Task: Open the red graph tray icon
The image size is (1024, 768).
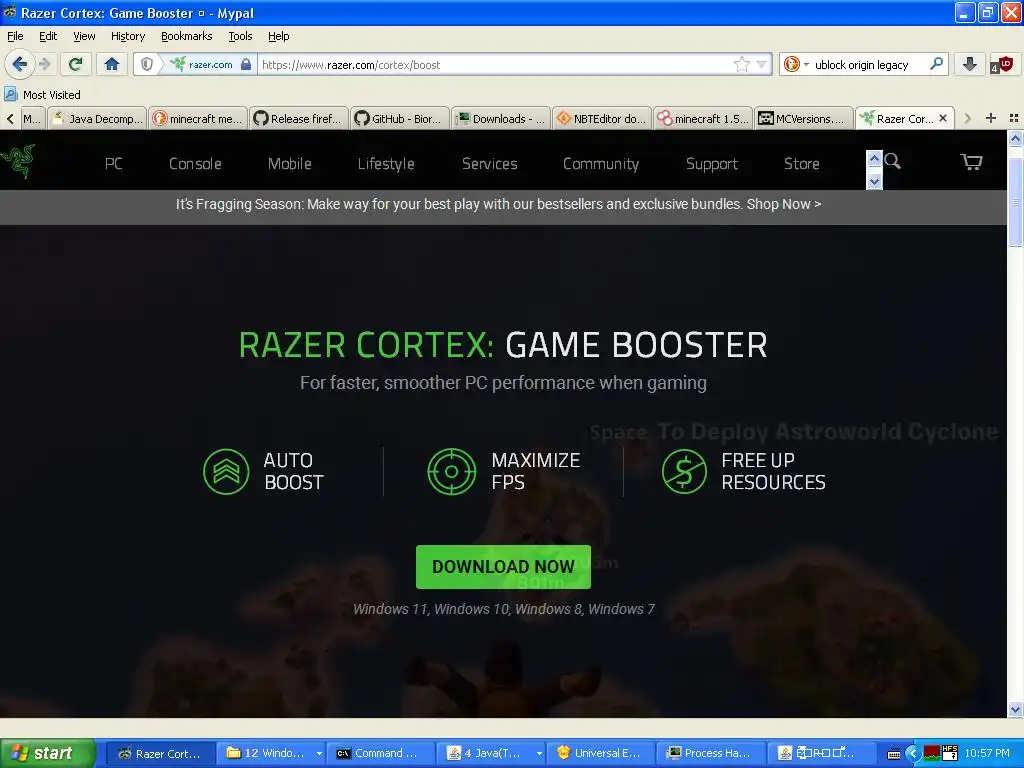Action: 932,754
